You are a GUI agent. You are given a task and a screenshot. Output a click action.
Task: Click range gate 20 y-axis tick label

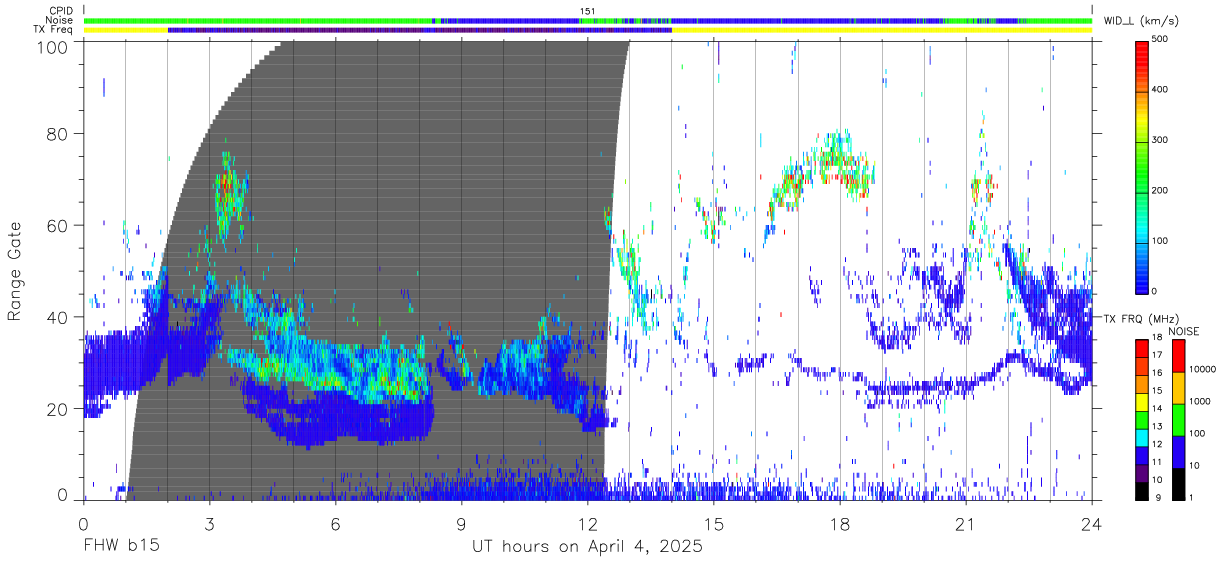[59, 410]
